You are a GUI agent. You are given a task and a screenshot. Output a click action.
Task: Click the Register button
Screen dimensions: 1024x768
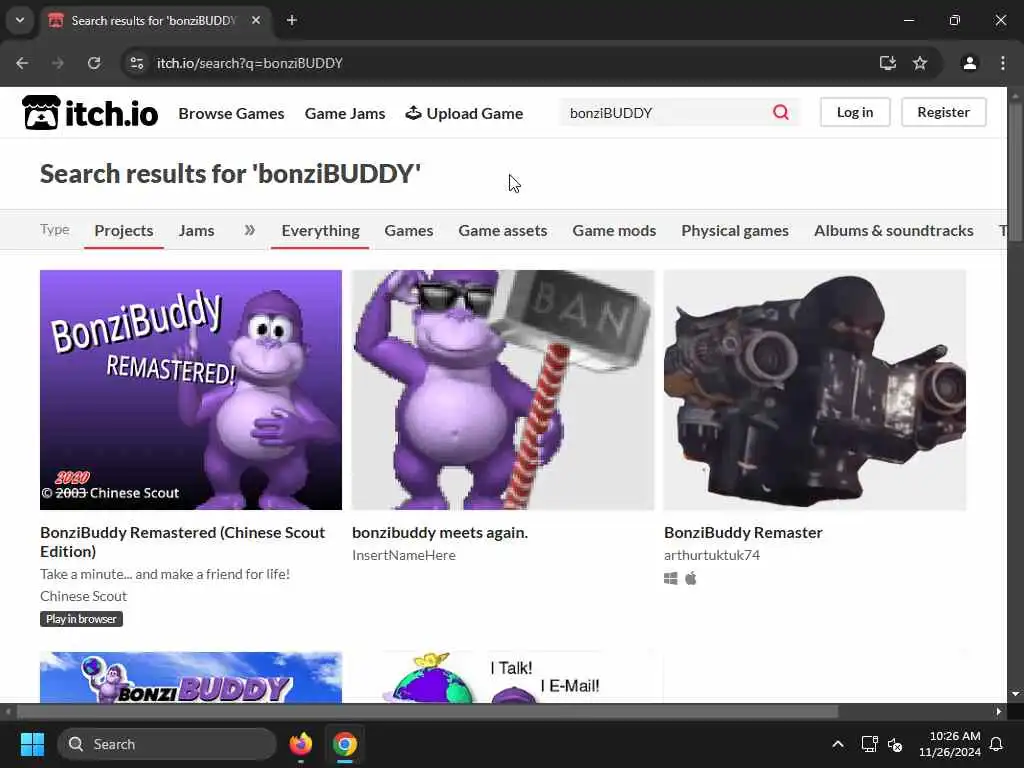pos(944,112)
